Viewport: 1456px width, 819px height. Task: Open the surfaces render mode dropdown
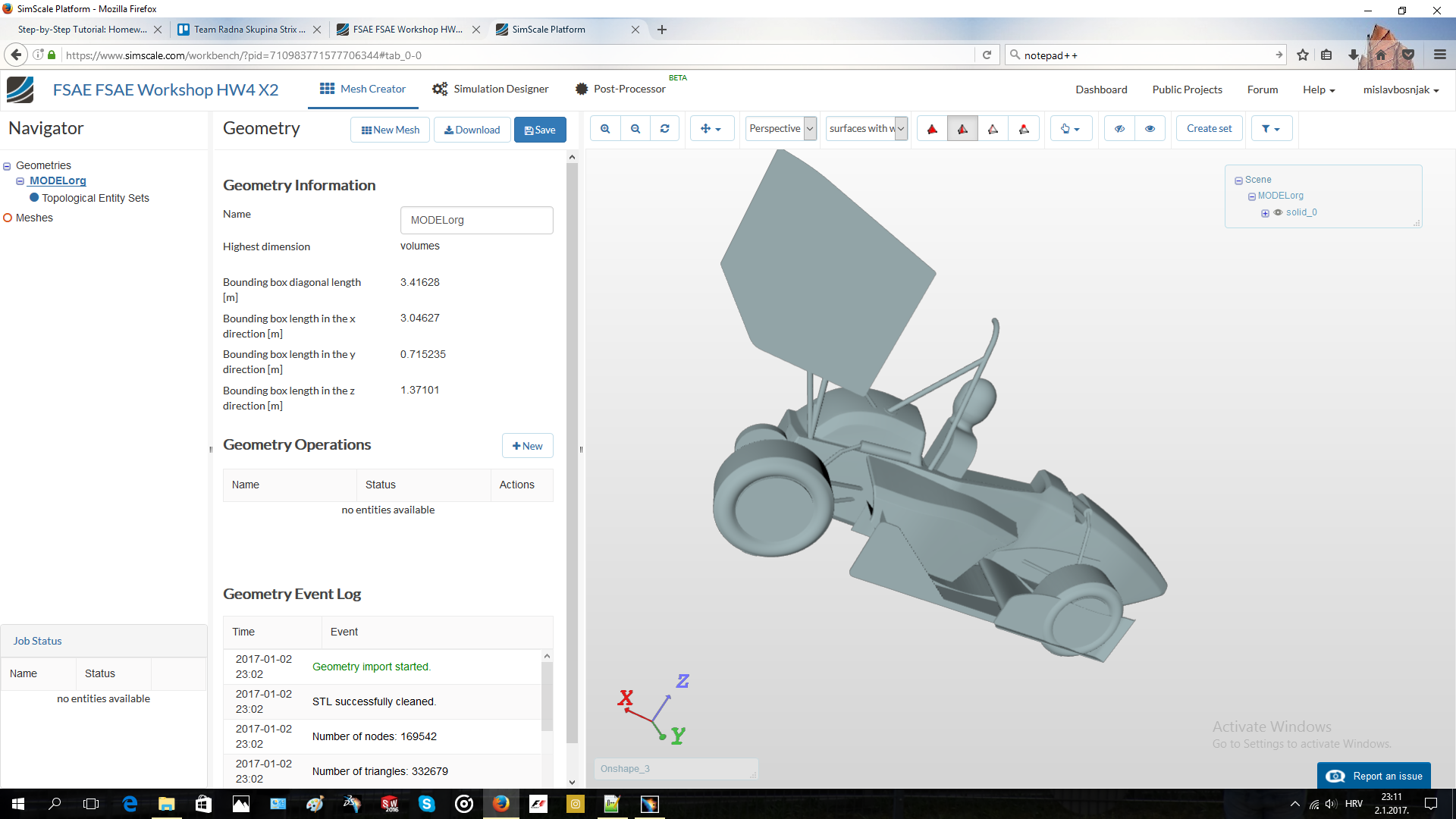tap(867, 129)
